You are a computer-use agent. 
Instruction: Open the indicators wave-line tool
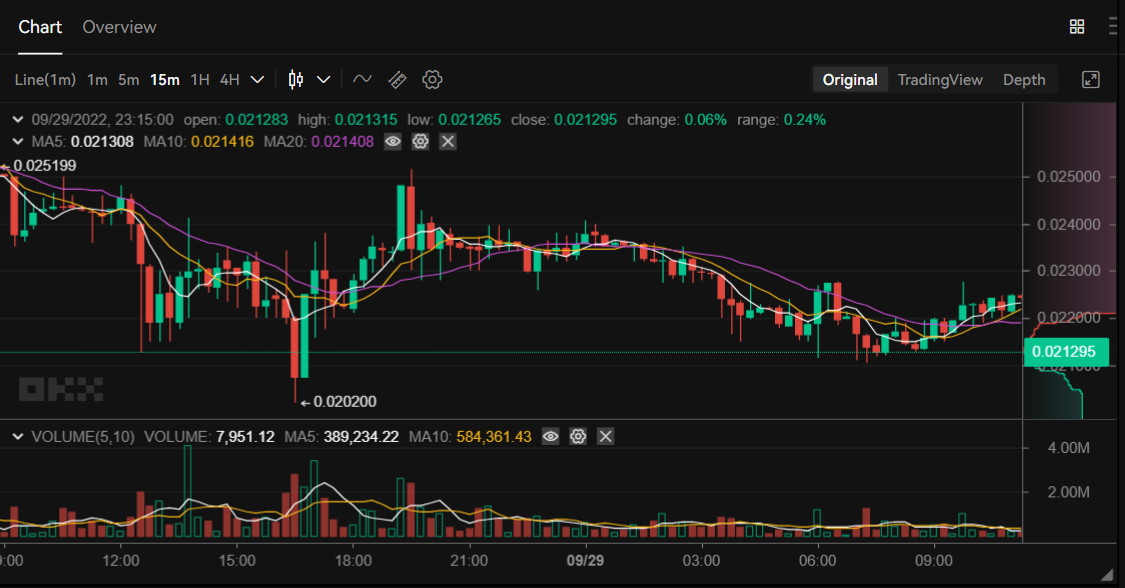coord(362,80)
